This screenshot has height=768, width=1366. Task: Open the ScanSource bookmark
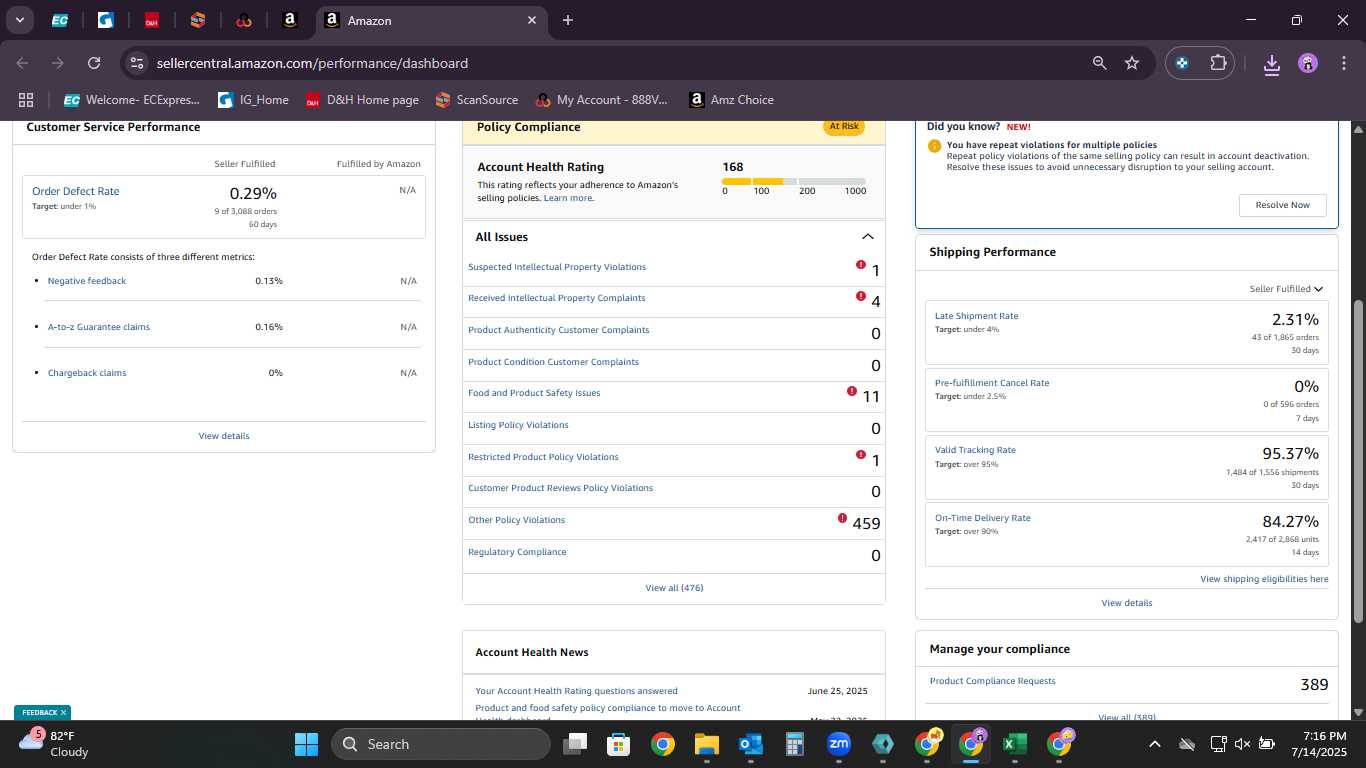(477, 100)
